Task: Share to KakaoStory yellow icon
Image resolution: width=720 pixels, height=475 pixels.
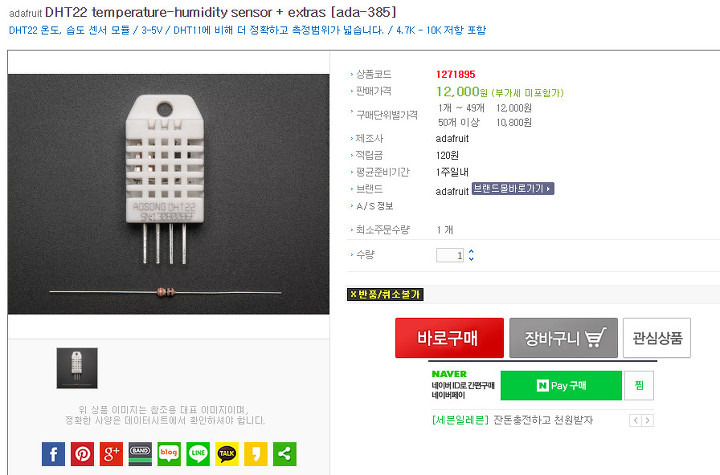Action: (x=256, y=454)
